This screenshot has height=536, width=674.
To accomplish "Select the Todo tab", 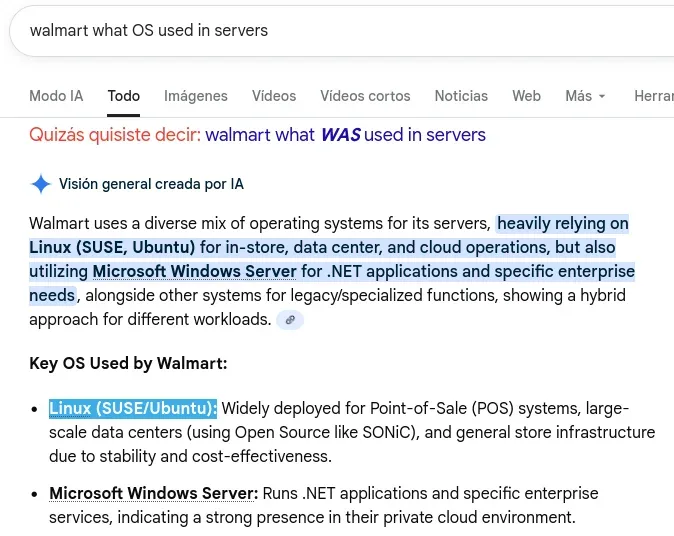I will pyautogui.click(x=123, y=96).
